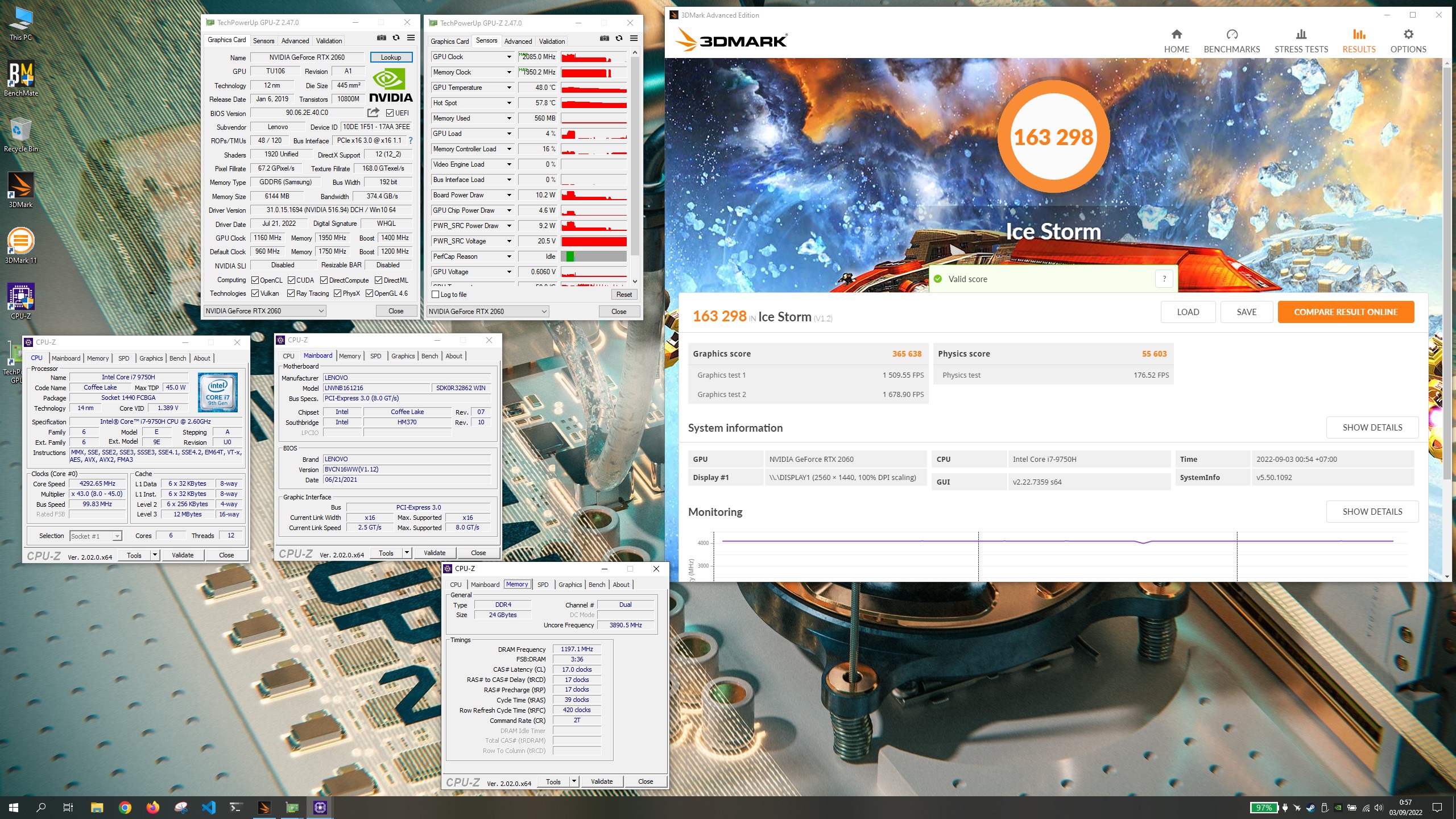Image resolution: width=1456 pixels, height=819 pixels.
Task: Toggle PhysX checkbox
Action: pos(338,293)
